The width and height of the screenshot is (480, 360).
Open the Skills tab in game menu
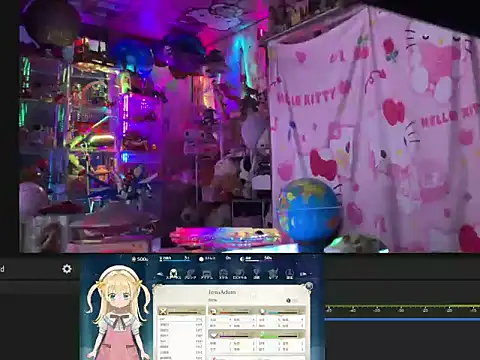click(223, 274)
